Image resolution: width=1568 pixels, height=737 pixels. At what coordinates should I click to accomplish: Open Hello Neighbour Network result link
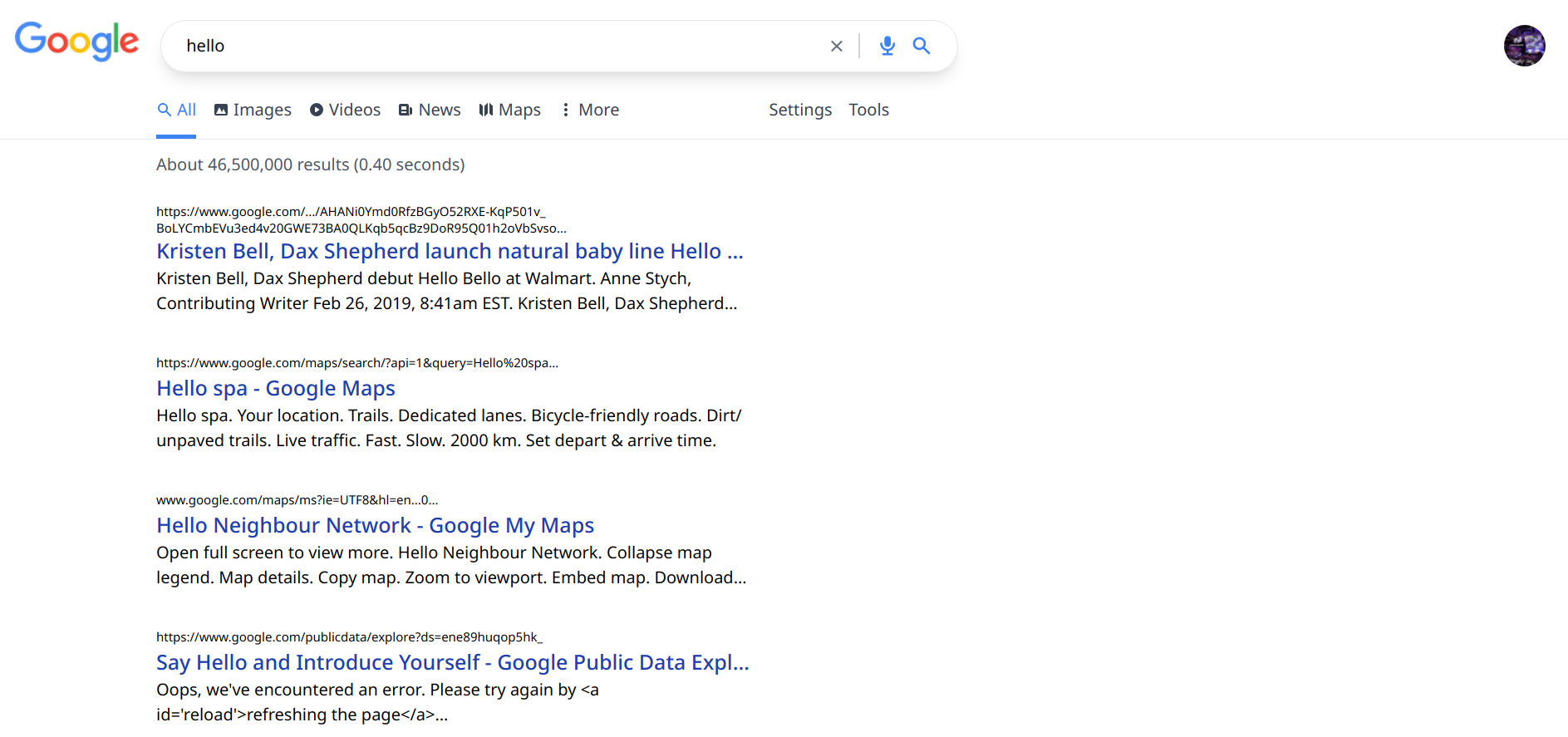(x=375, y=525)
